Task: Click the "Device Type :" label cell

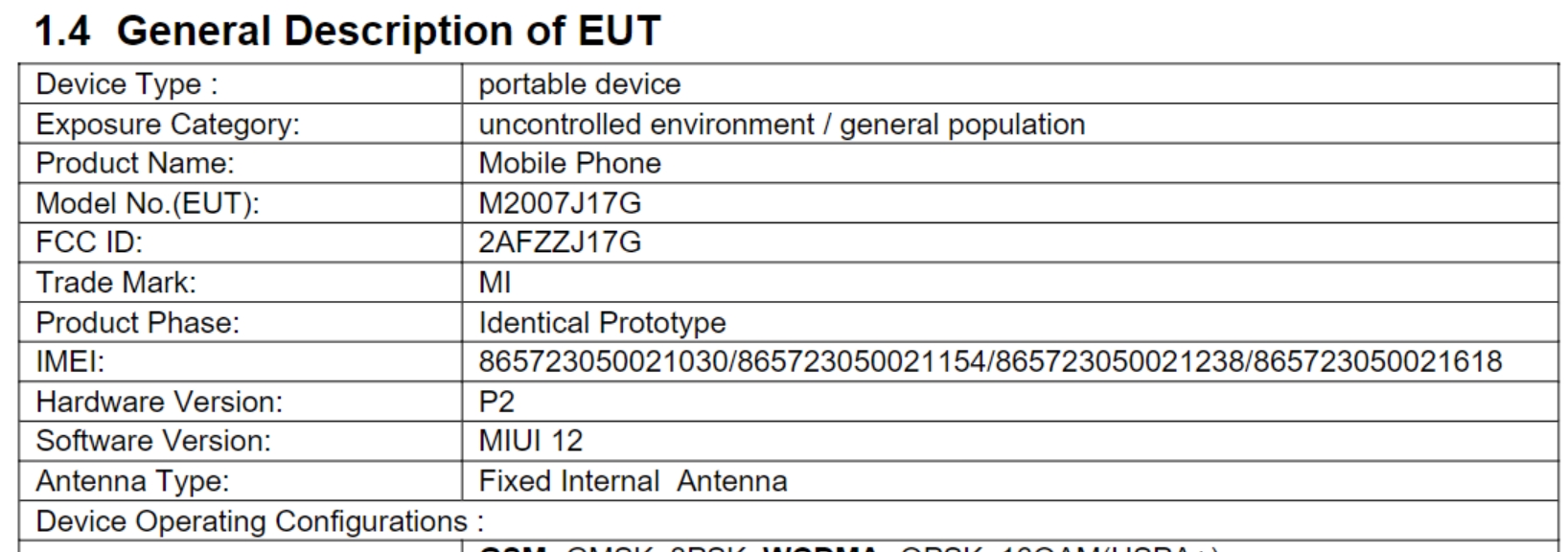Action: [127, 84]
